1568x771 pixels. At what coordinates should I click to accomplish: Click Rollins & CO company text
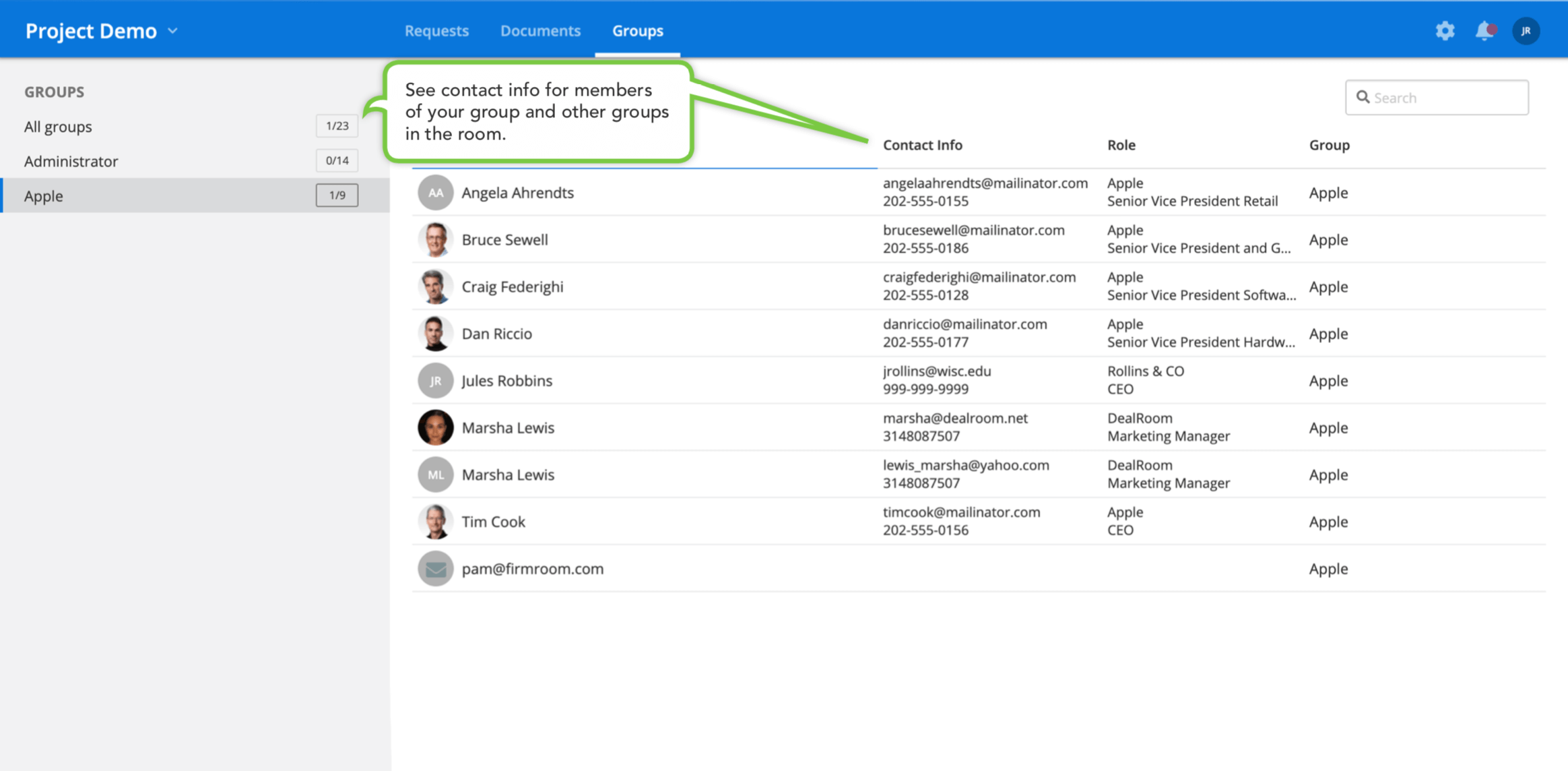click(1145, 371)
